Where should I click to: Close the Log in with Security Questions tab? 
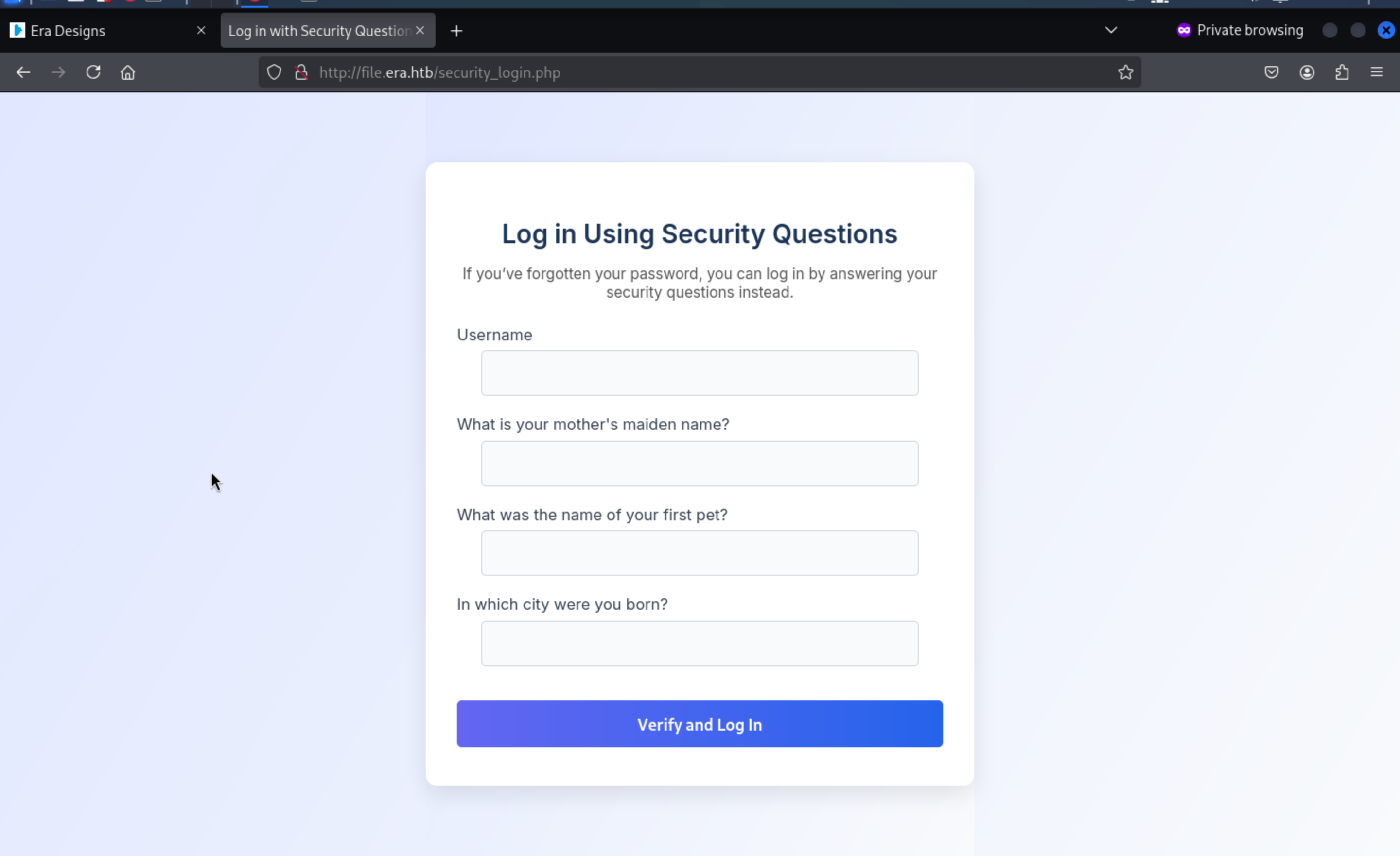[420, 31]
